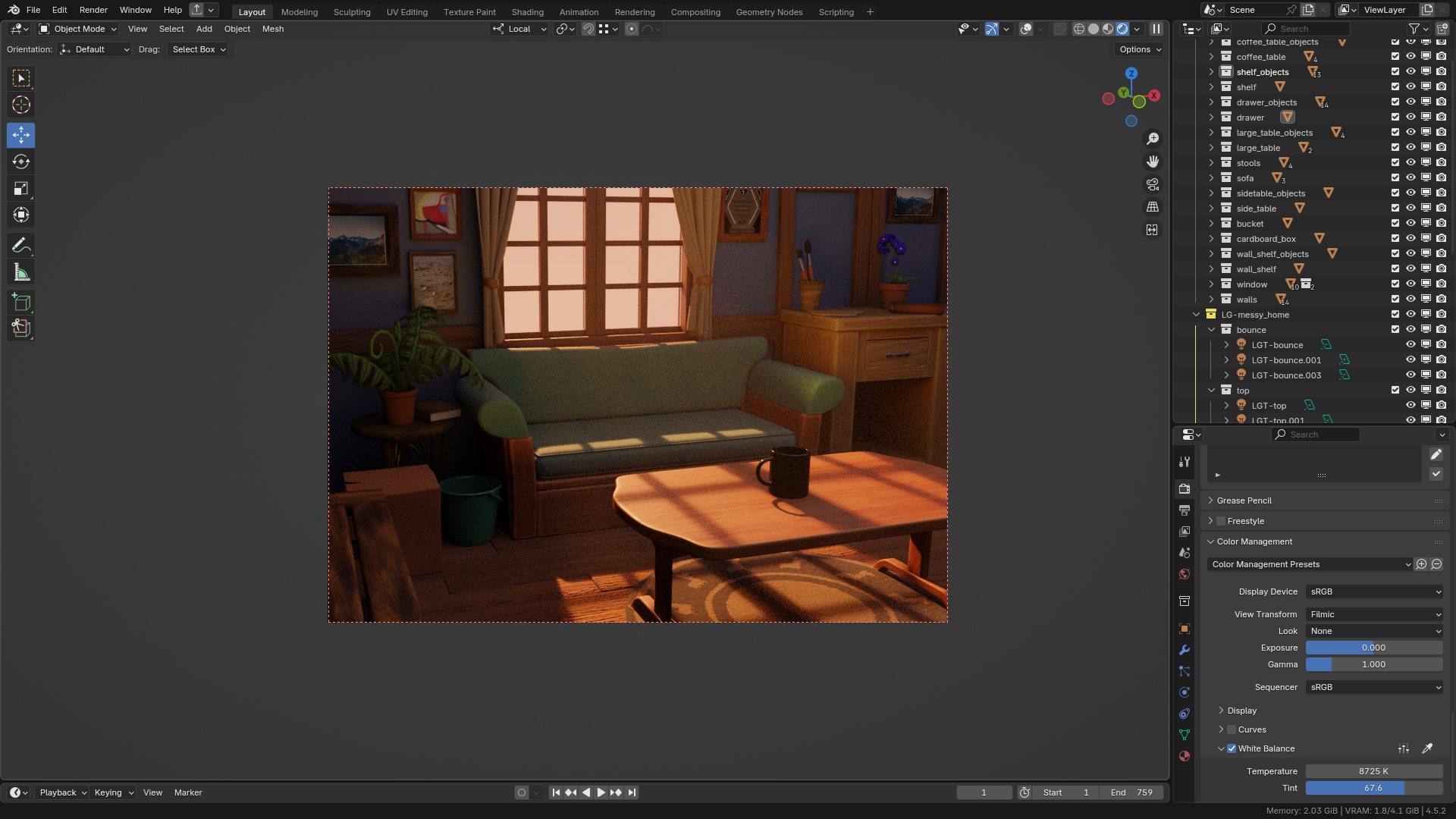Select the Measure tool
Image resolution: width=1456 pixels, height=819 pixels.
21,272
